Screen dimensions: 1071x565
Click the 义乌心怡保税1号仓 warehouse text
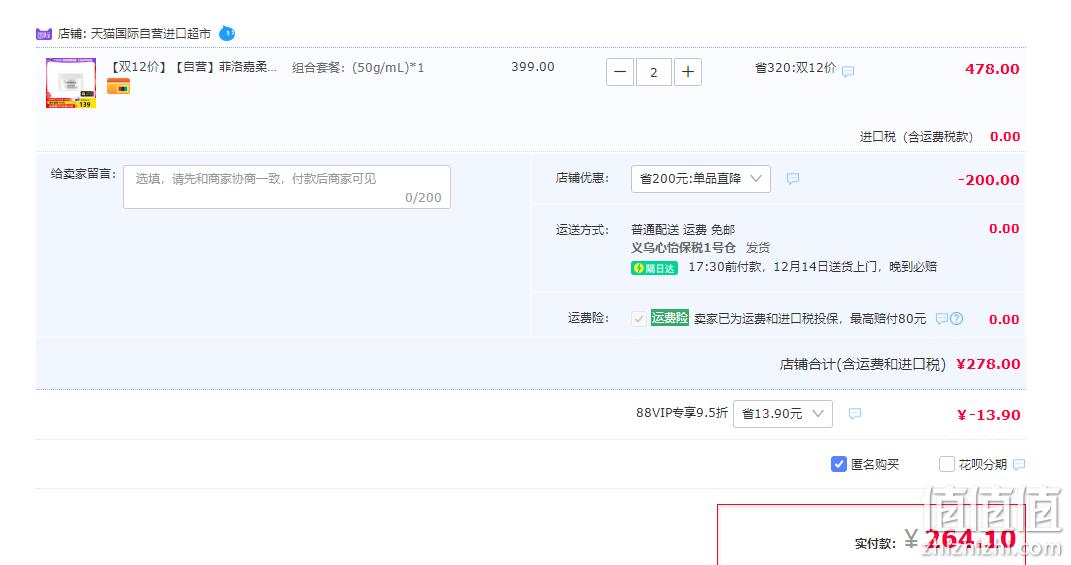tap(683, 247)
